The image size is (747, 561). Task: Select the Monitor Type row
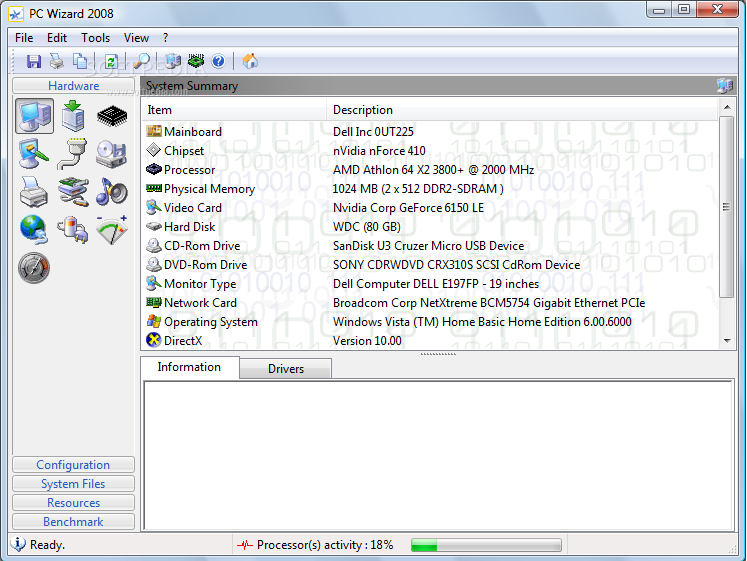tap(429, 284)
